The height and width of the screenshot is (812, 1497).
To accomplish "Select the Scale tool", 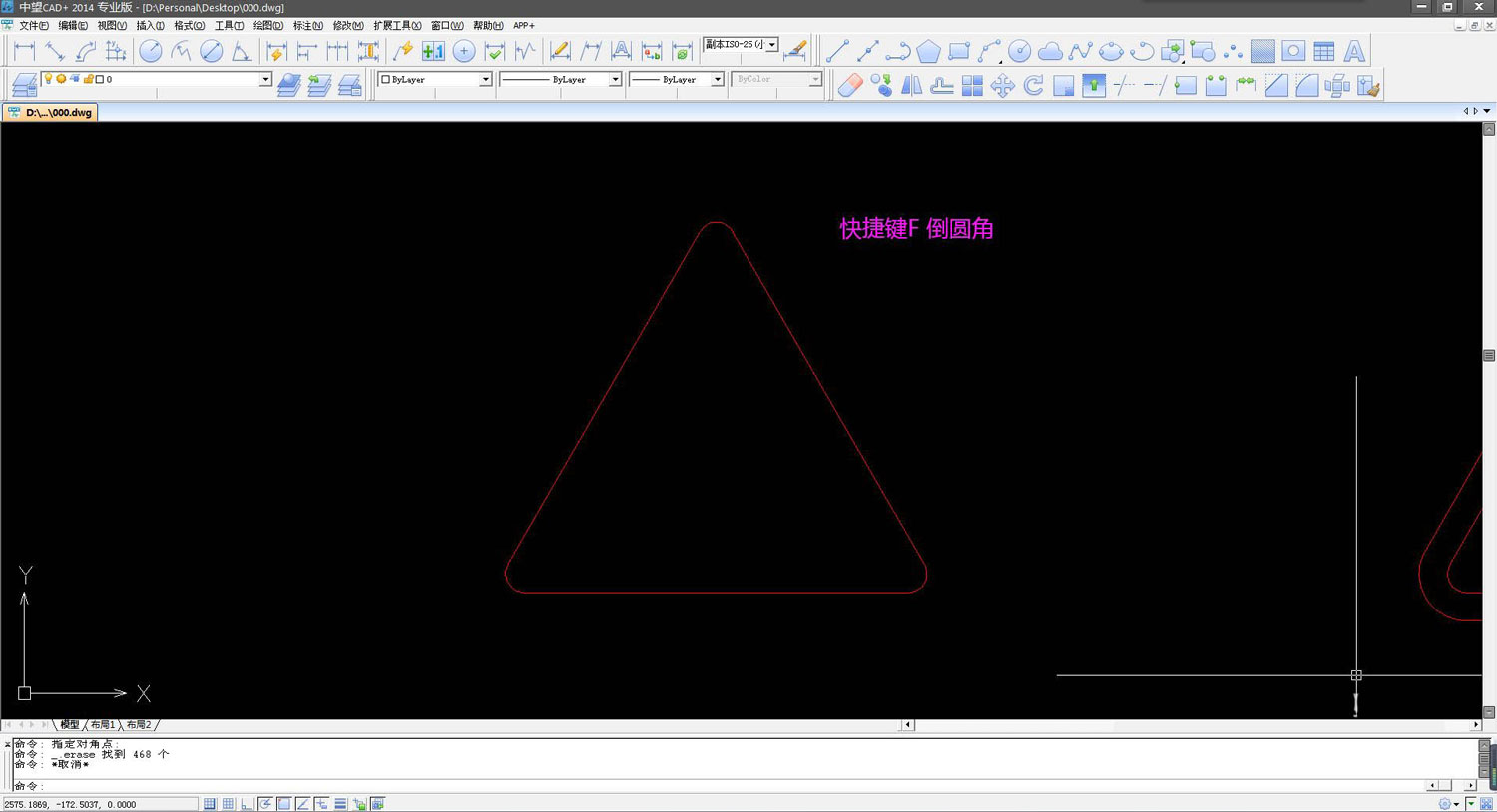I will tap(1064, 85).
